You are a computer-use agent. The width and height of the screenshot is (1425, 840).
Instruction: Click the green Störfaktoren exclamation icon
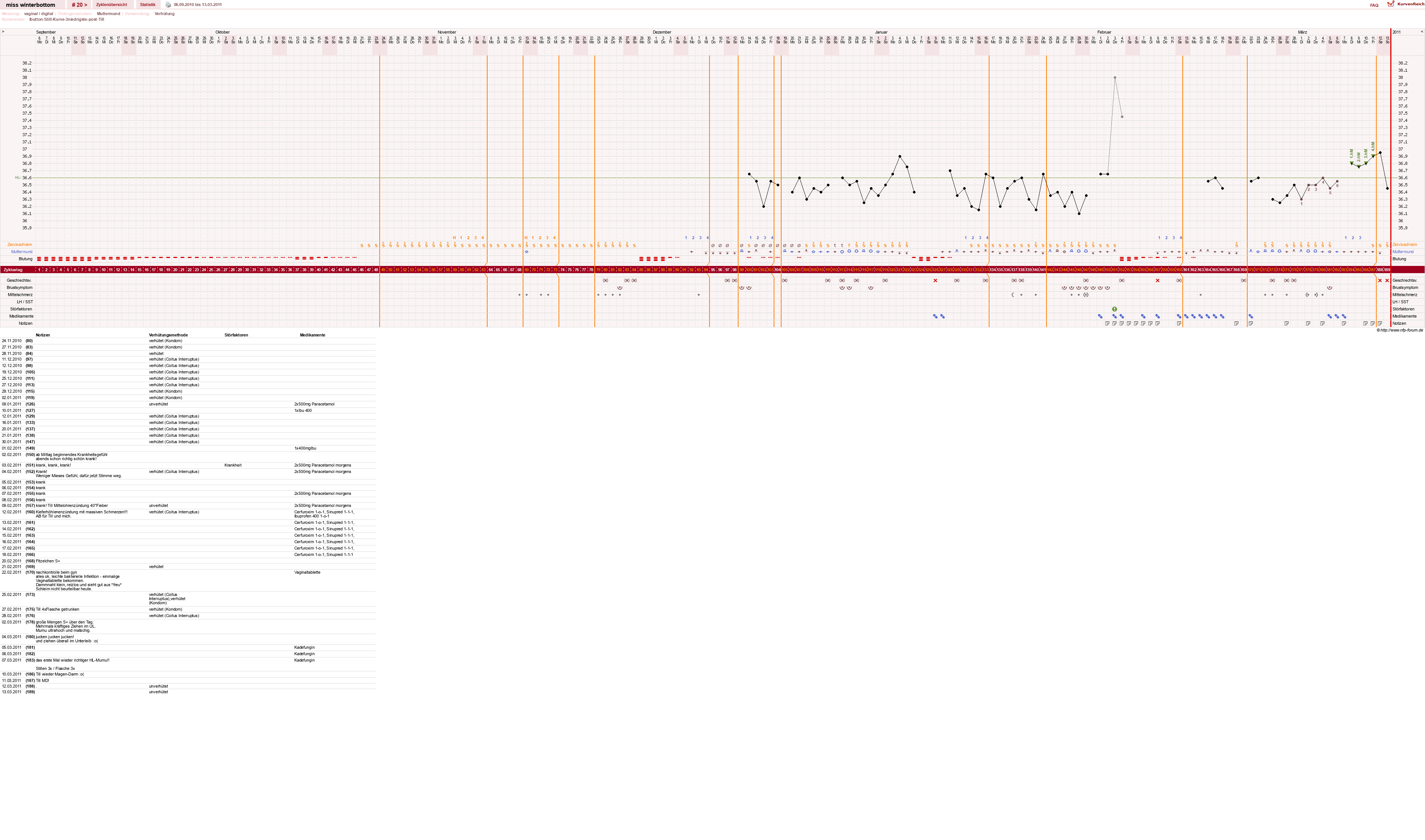click(x=1115, y=309)
